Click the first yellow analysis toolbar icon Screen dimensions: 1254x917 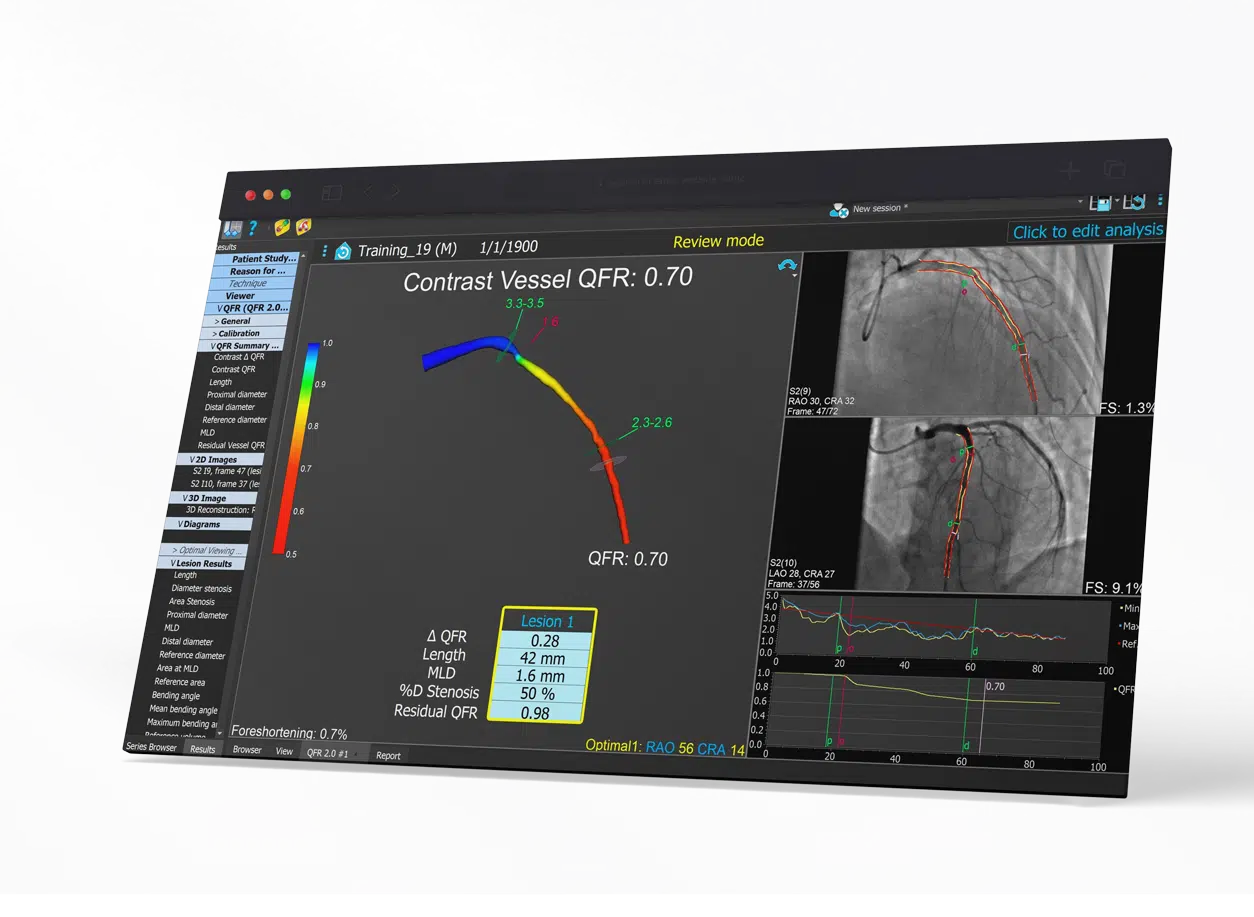click(x=282, y=227)
